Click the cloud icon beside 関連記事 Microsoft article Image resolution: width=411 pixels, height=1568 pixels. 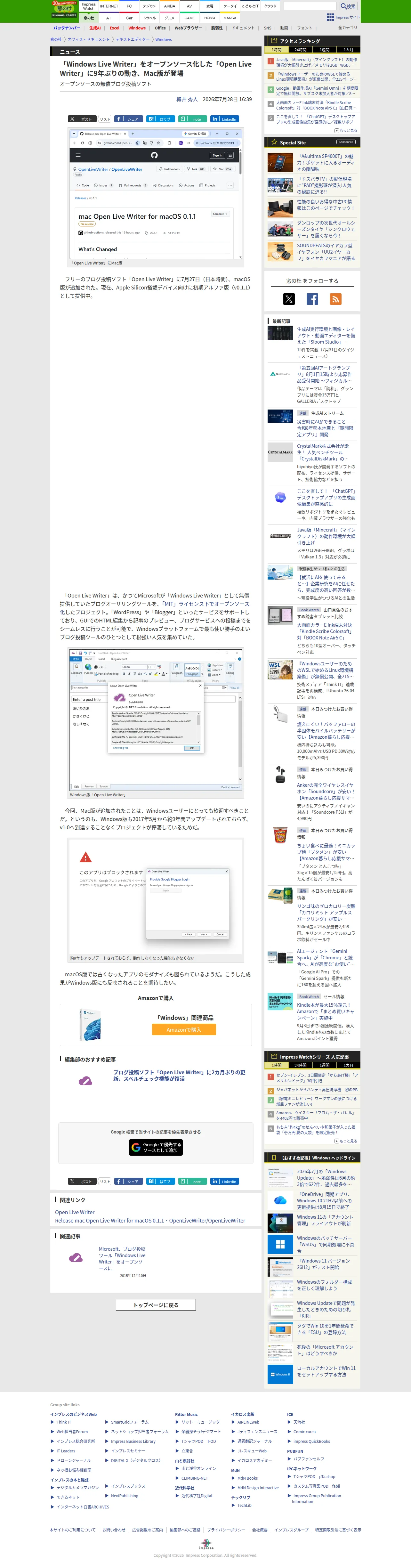(76, 1257)
